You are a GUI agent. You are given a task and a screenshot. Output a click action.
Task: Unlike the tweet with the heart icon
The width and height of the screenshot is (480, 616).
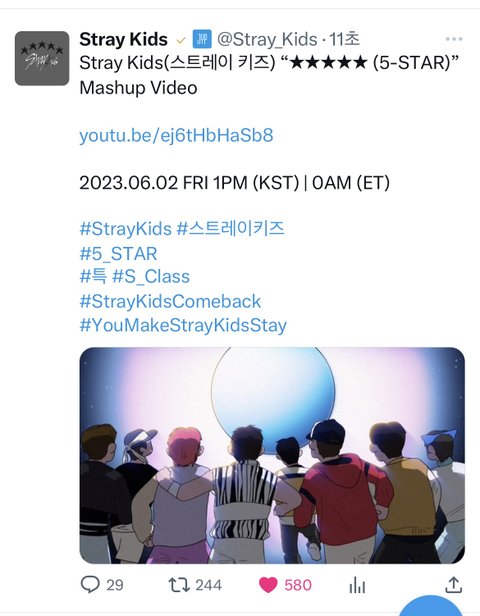pos(268,585)
